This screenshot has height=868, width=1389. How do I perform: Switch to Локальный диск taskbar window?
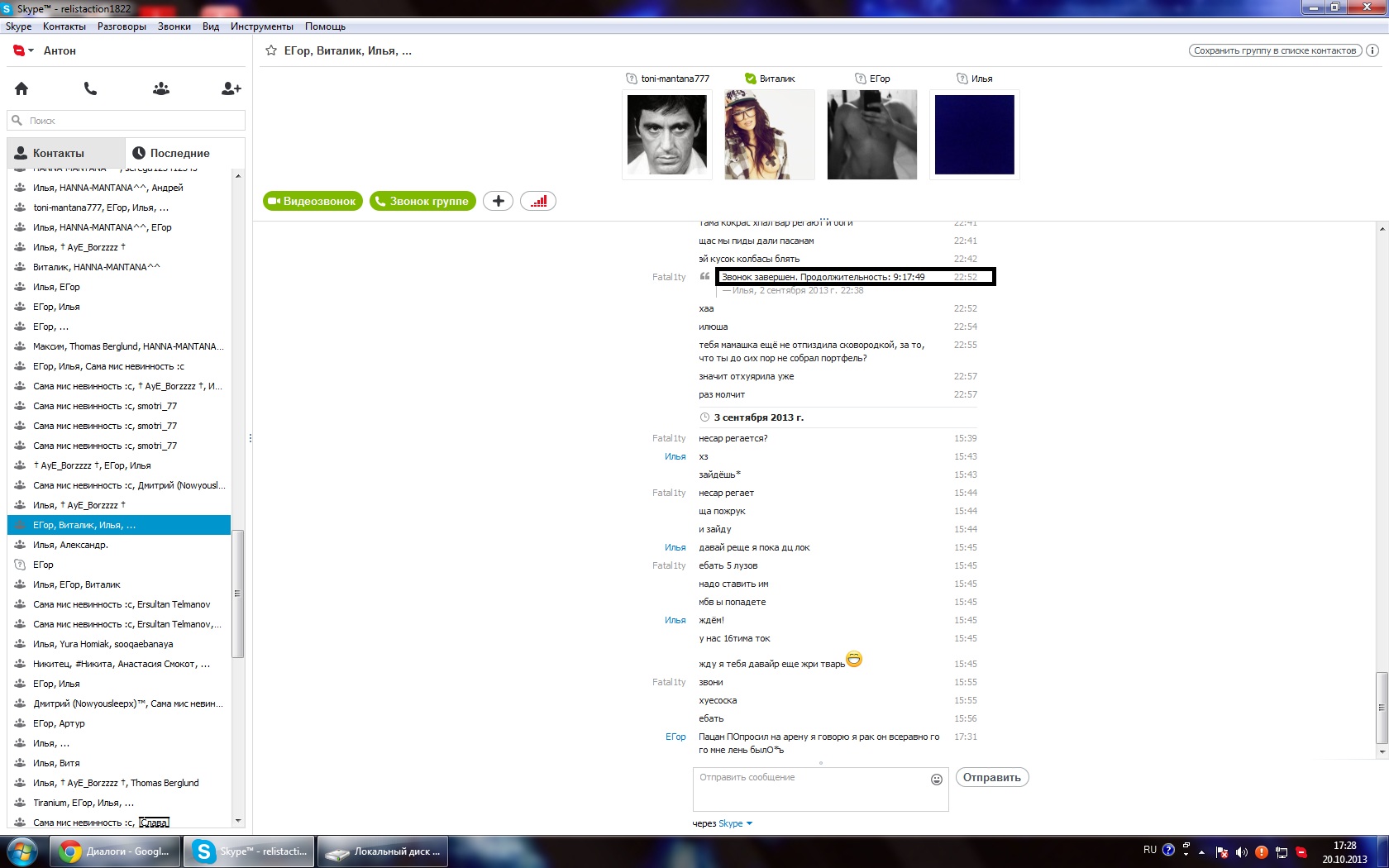click(x=383, y=851)
